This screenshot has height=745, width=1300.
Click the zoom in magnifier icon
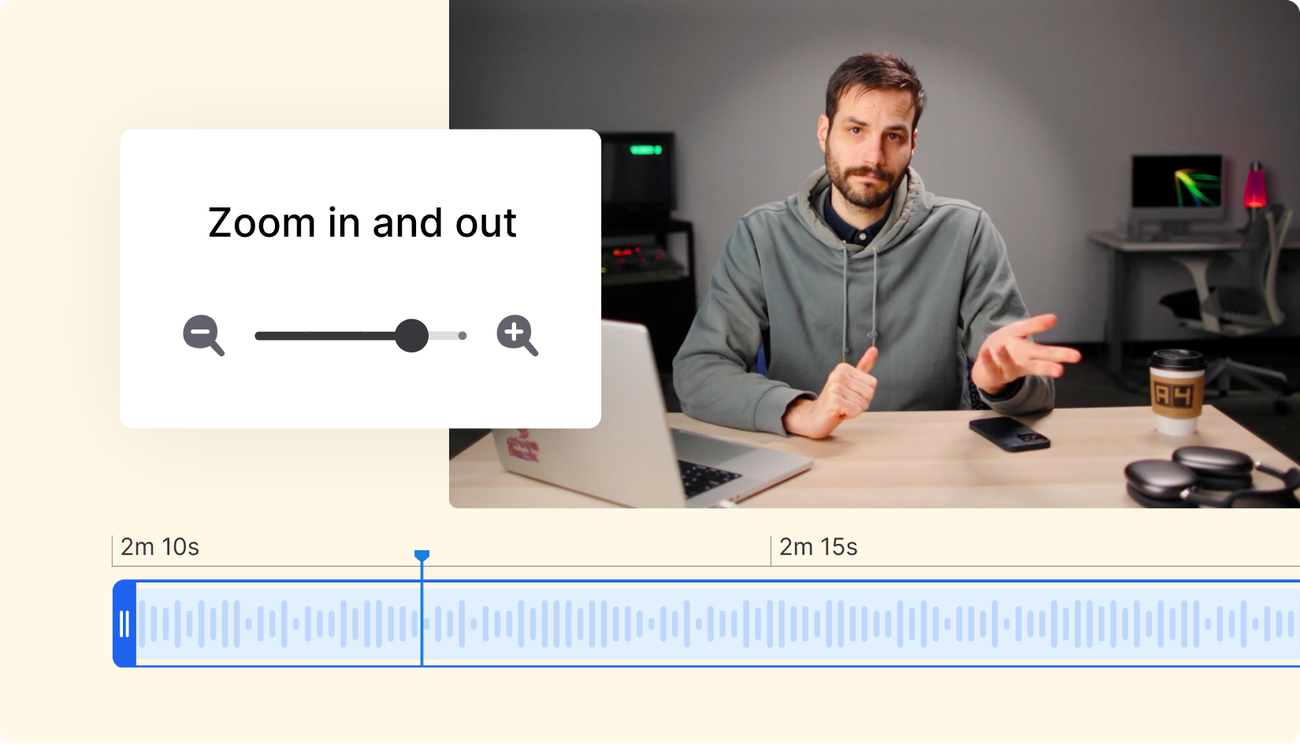(517, 335)
